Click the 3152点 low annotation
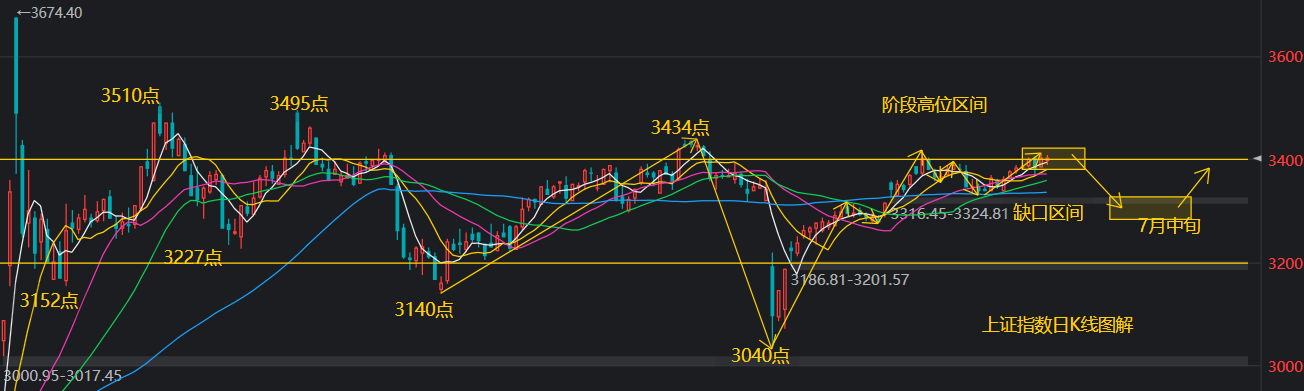Image resolution: width=1304 pixels, height=391 pixels. point(49,300)
